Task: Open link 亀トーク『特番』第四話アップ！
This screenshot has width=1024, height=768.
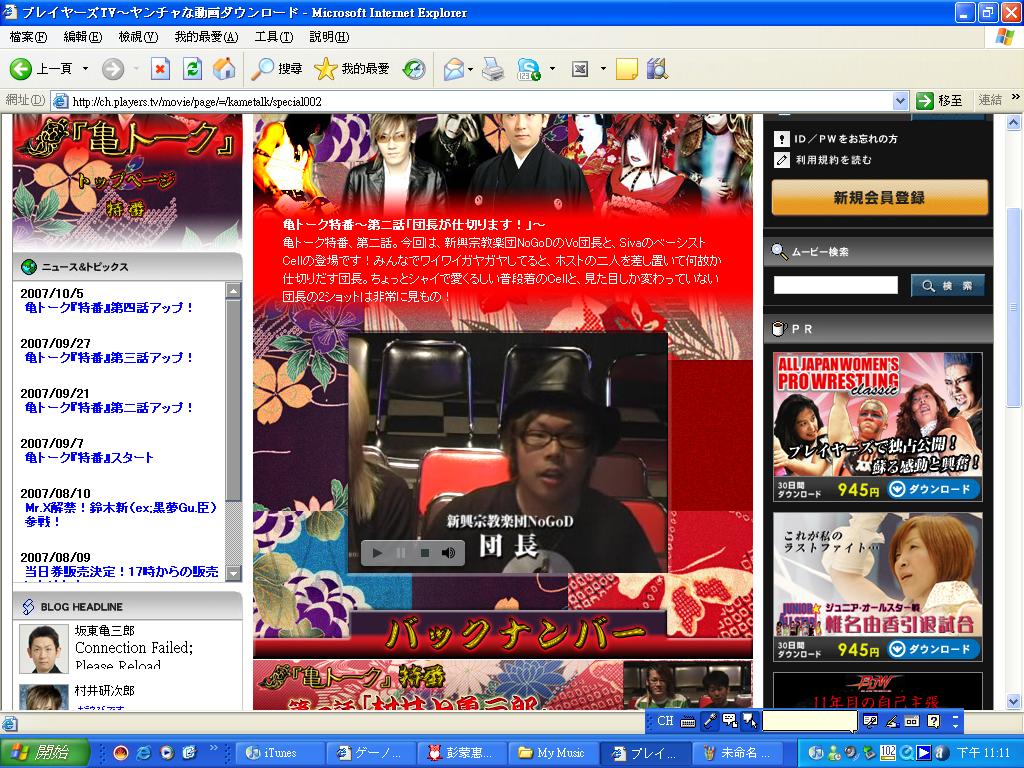Action: tap(109, 308)
